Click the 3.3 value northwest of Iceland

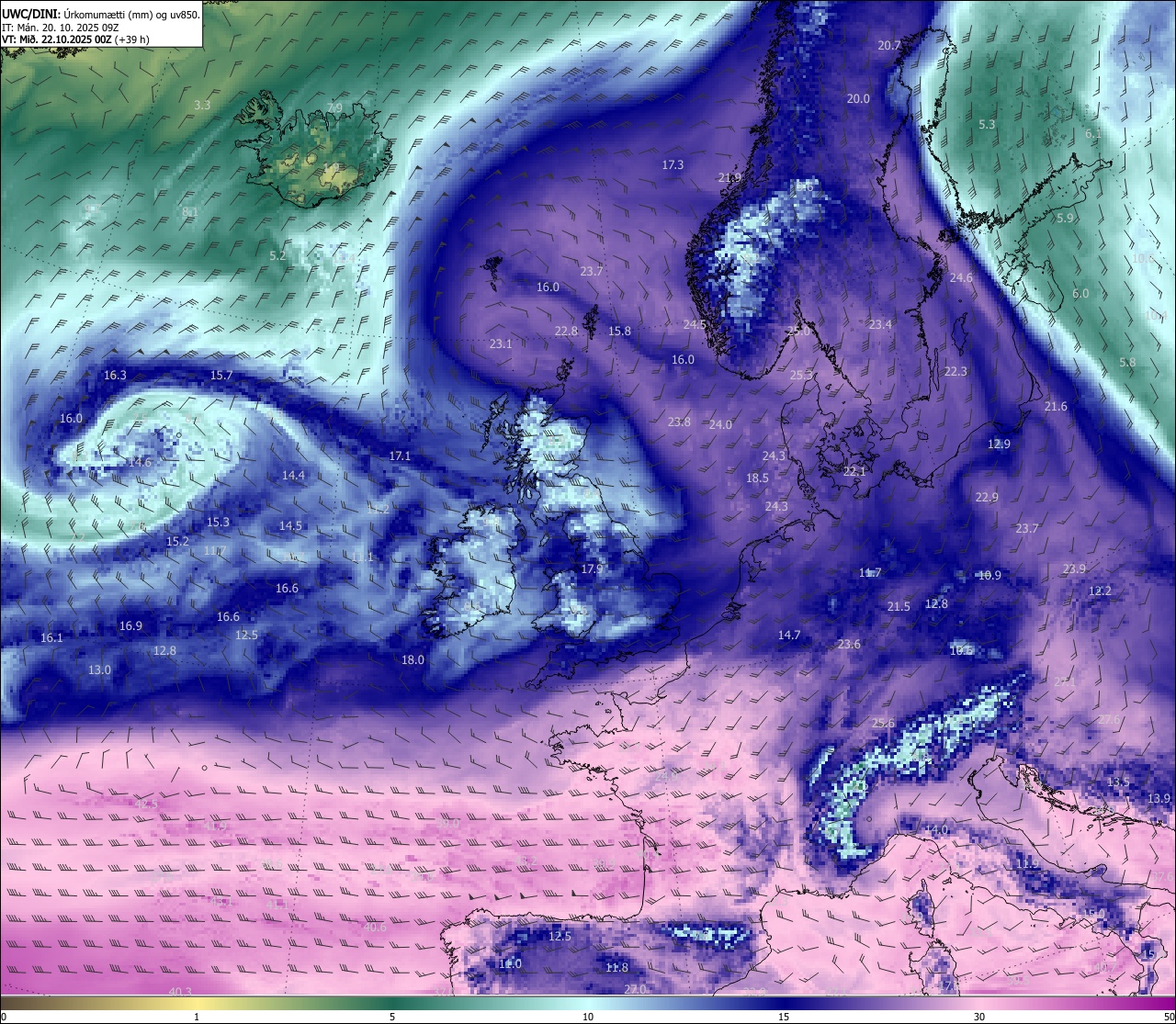[202, 105]
